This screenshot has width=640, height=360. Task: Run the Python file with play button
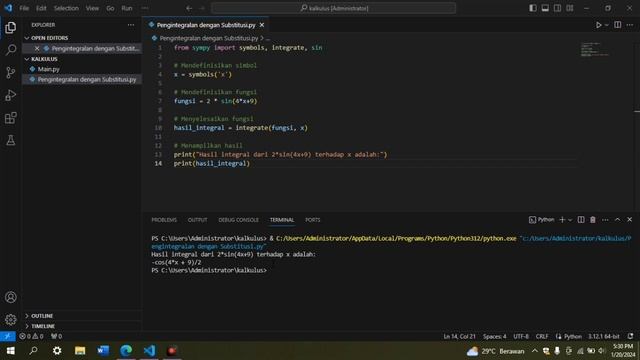[598, 25]
